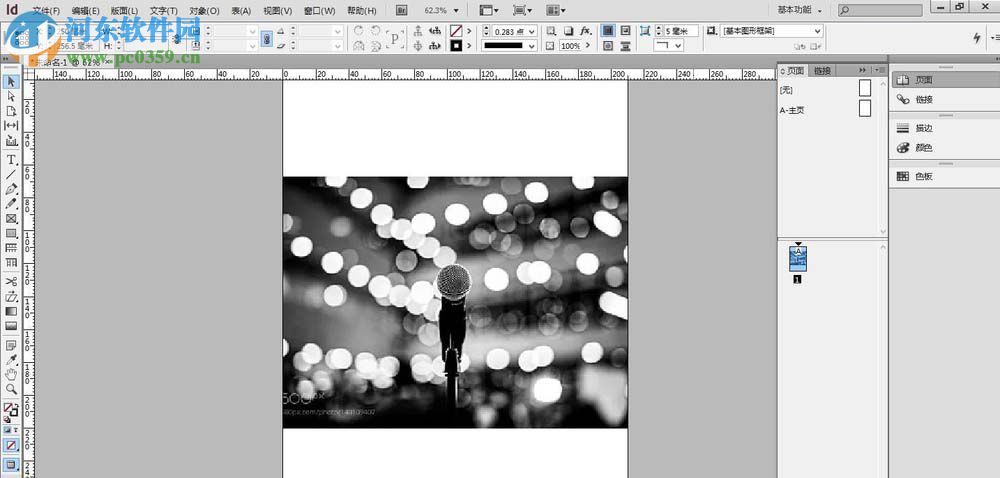Open the 色板 swatches panel button
This screenshot has width=1000, height=478.
pos(923,176)
